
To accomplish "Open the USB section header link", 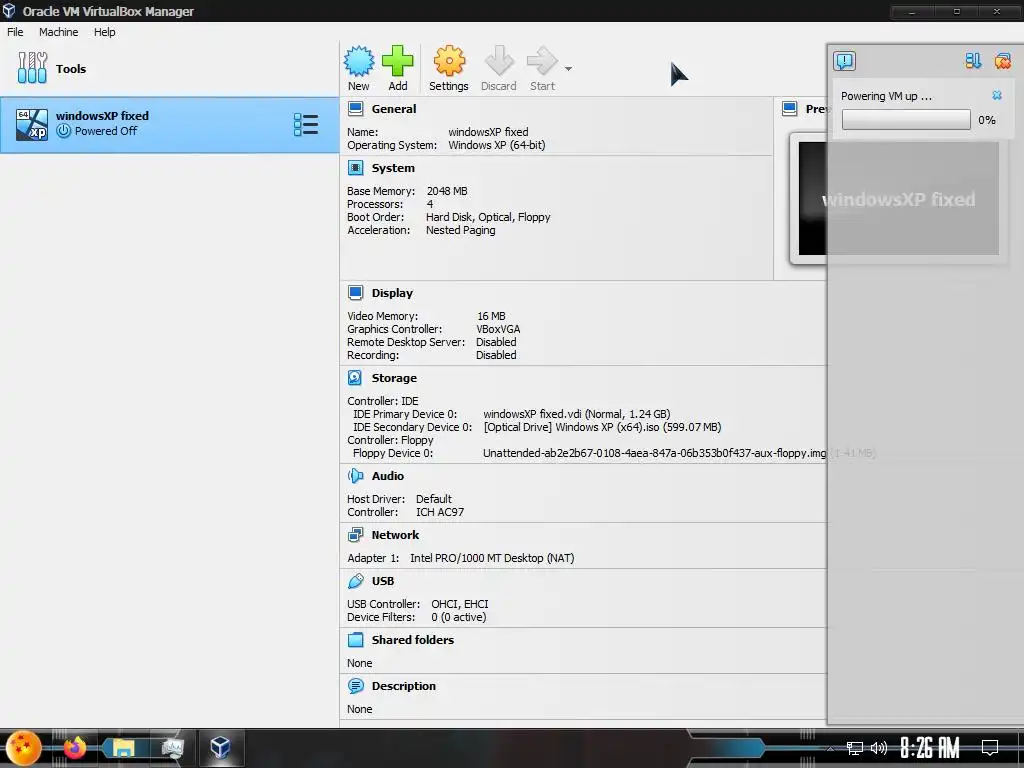I will (x=383, y=581).
